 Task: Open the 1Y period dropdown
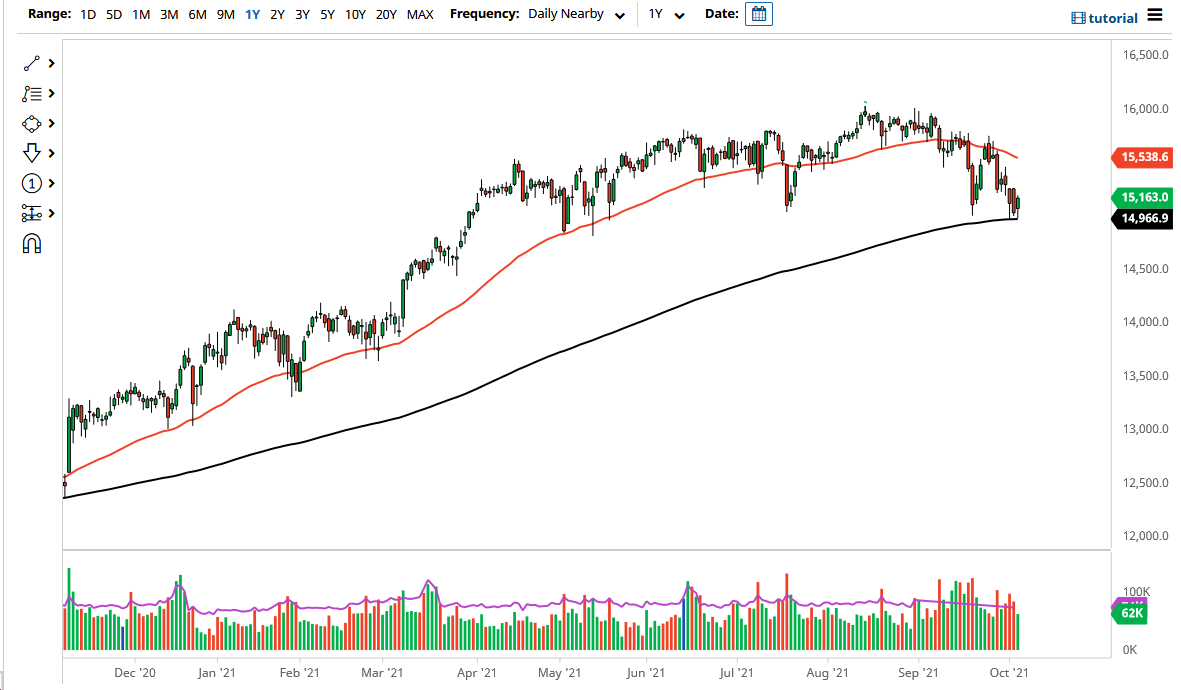(670, 14)
